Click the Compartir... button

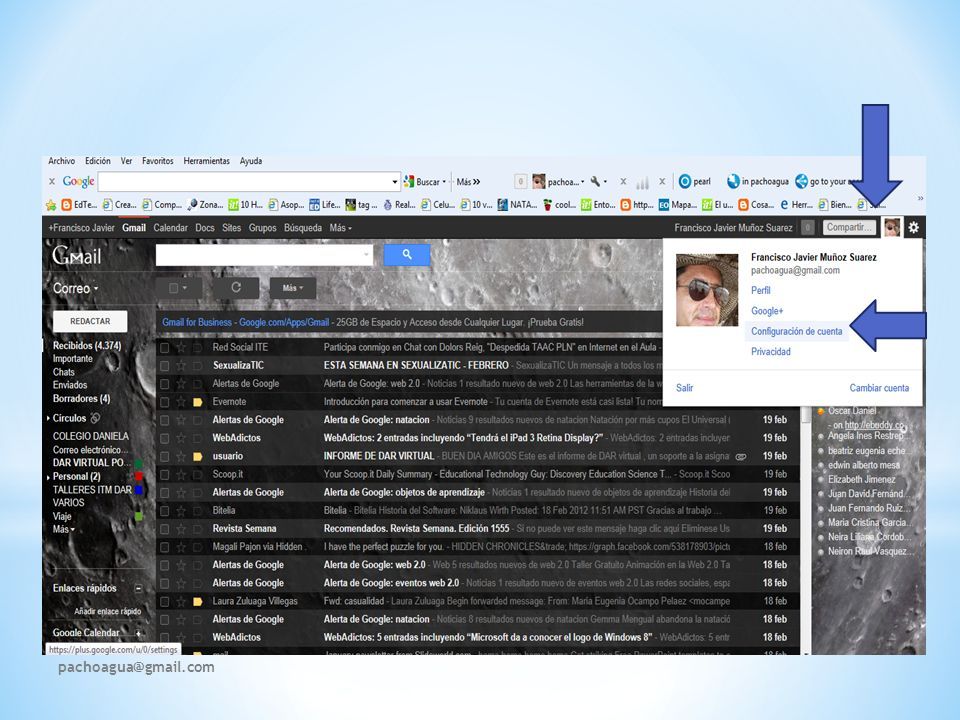[x=850, y=227]
